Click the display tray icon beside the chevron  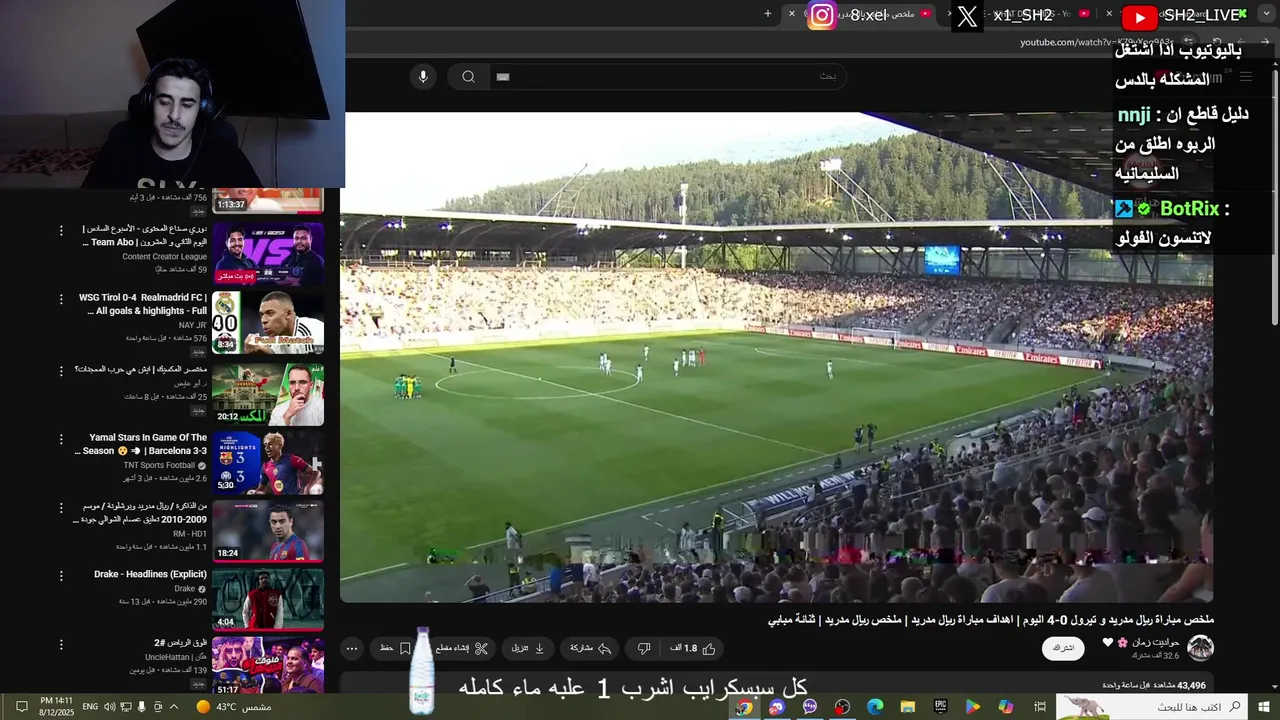[x=158, y=707]
